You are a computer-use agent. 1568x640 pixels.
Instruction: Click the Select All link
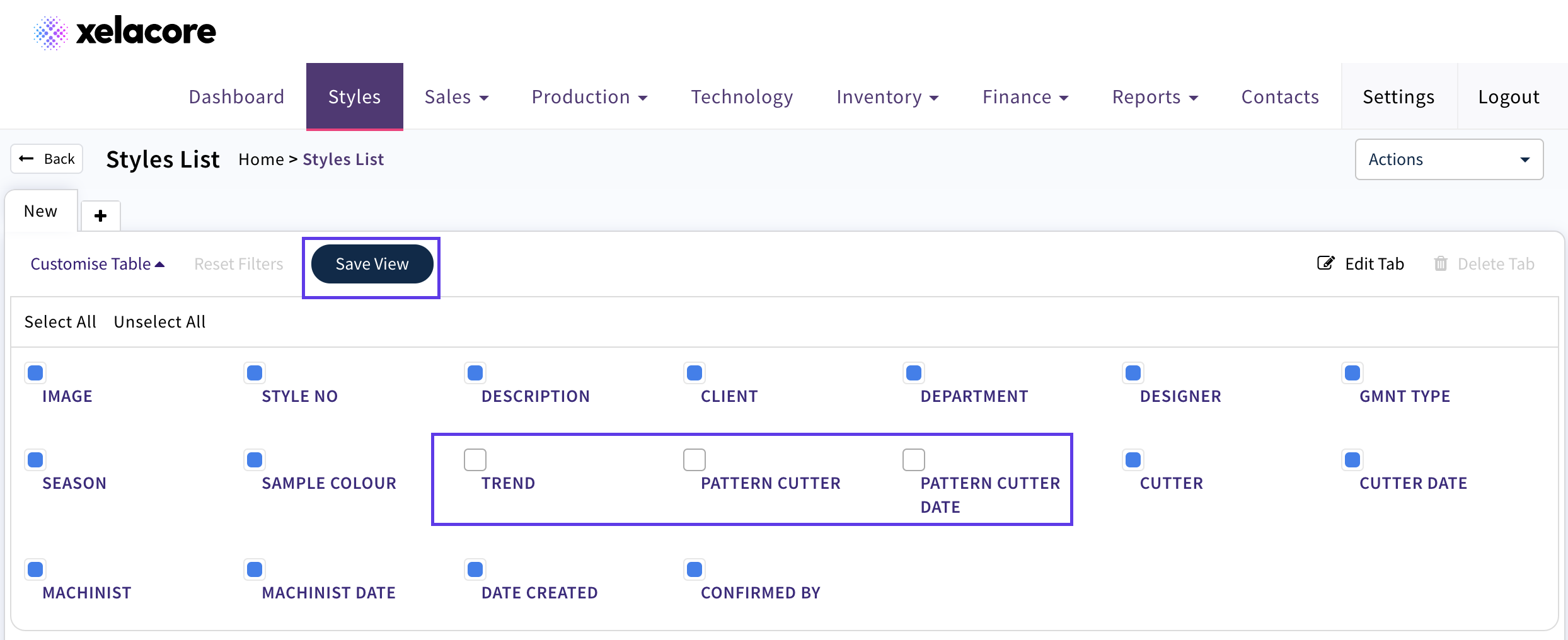point(60,322)
